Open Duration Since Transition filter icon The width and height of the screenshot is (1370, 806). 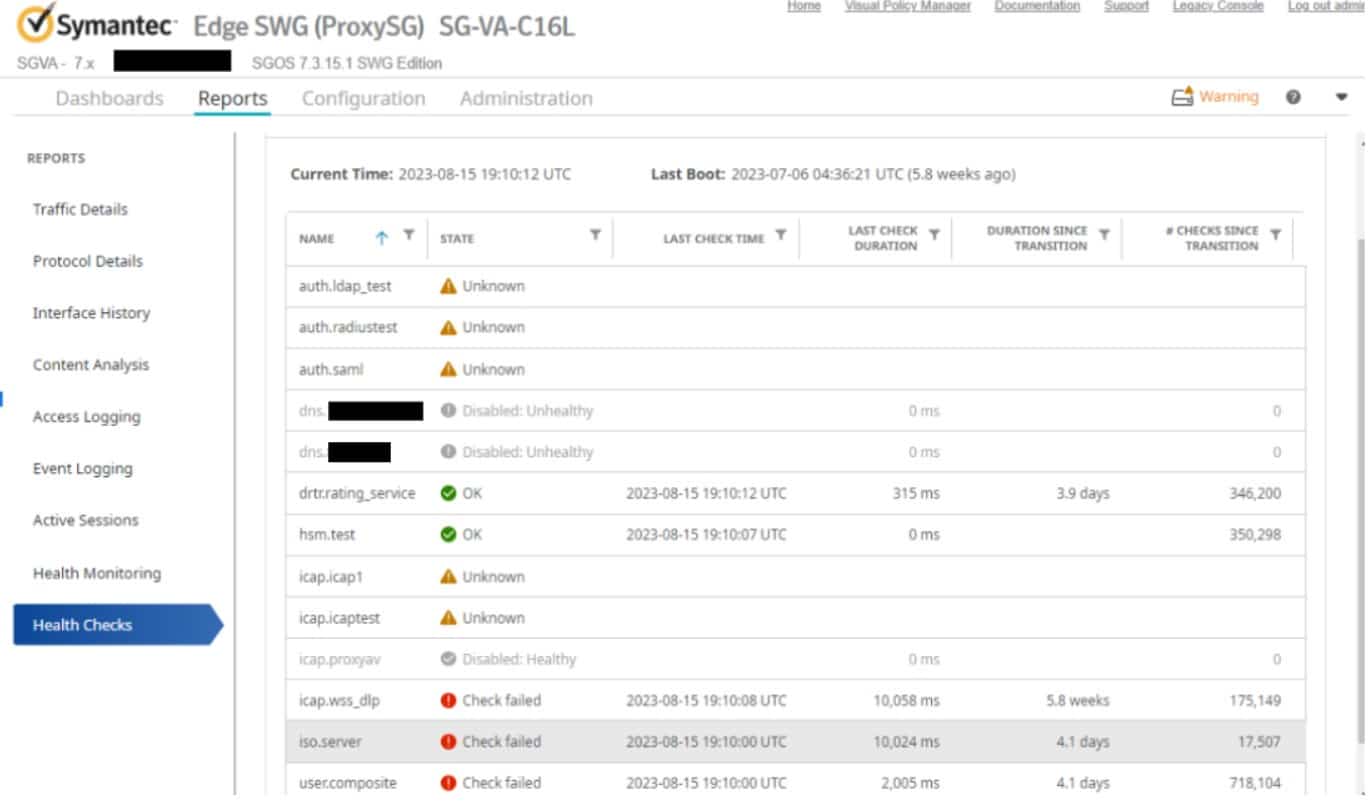[1104, 235]
